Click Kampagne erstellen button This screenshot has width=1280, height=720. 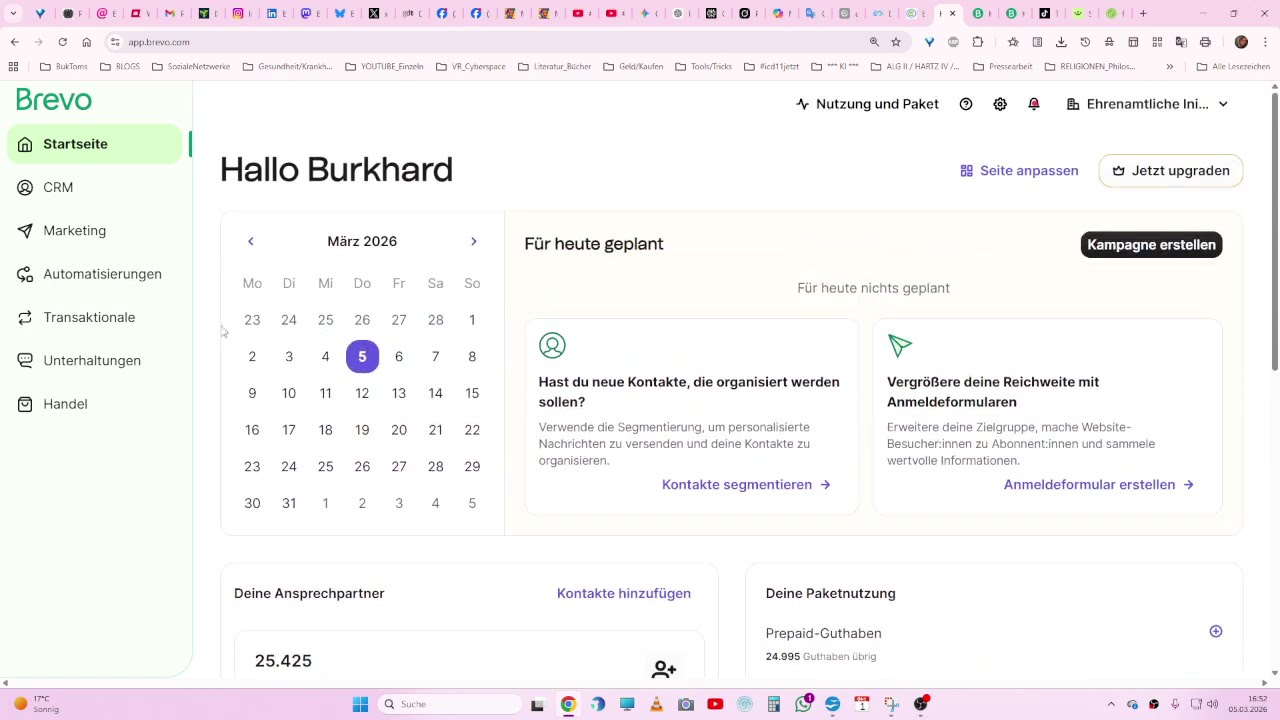click(x=1151, y=245)
